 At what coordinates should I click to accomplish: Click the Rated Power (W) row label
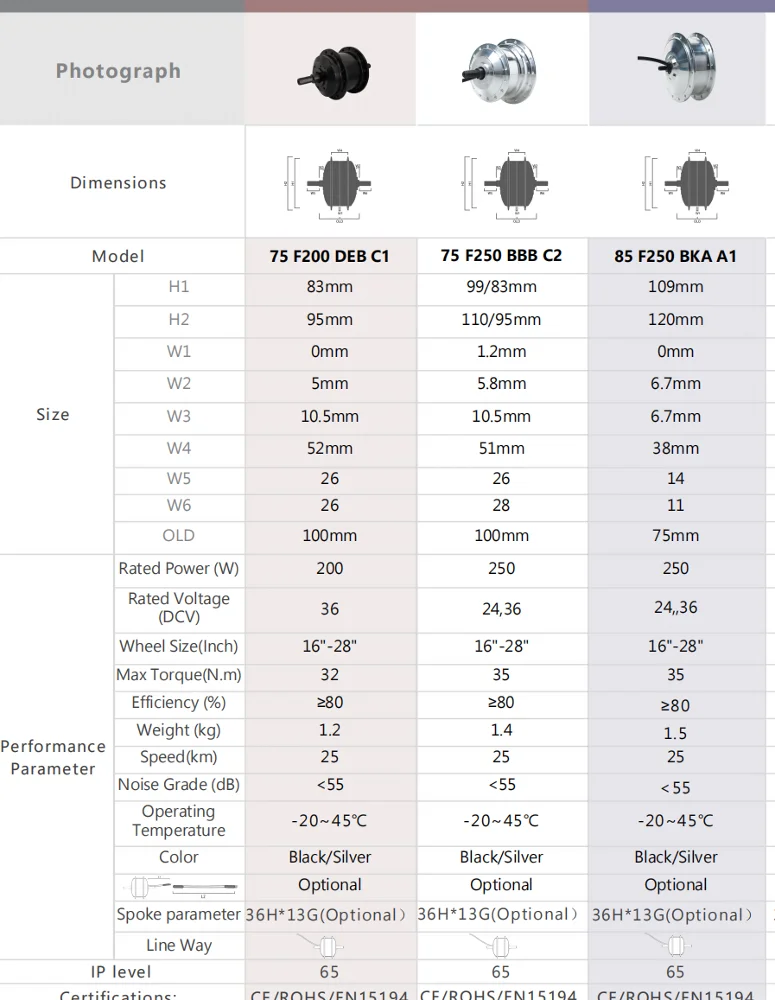[179, 568]
